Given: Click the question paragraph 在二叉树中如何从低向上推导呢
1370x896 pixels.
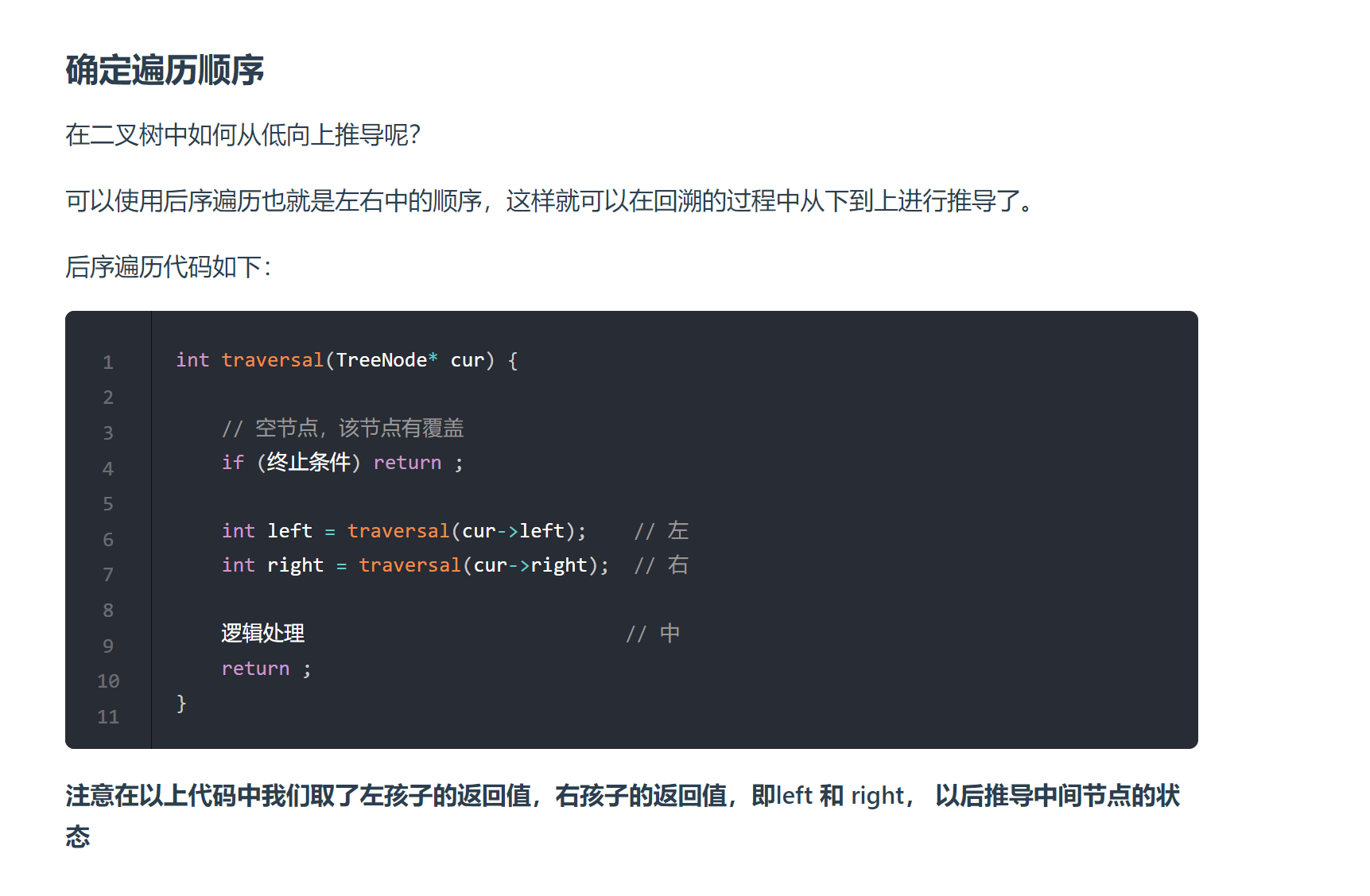Looking at the screenshot, I should pyautogui.click(x=243, y=135).
